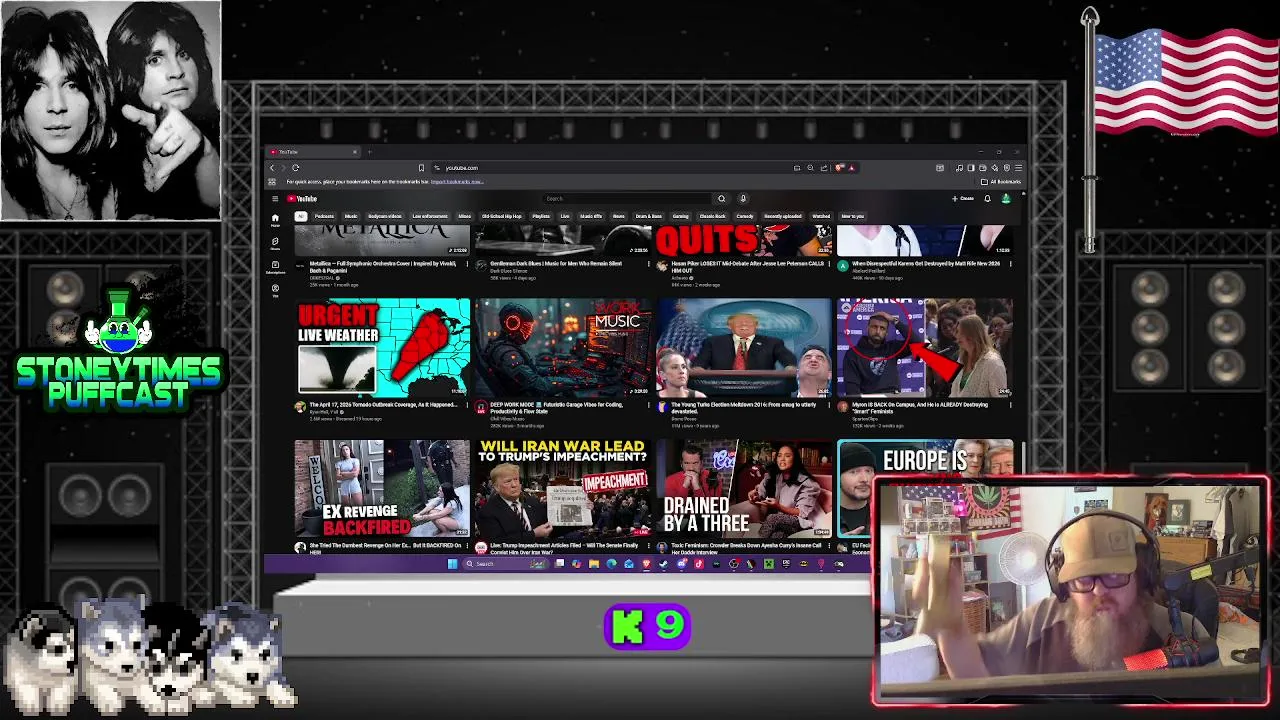Open the Windows Start button

coord(452,565)
